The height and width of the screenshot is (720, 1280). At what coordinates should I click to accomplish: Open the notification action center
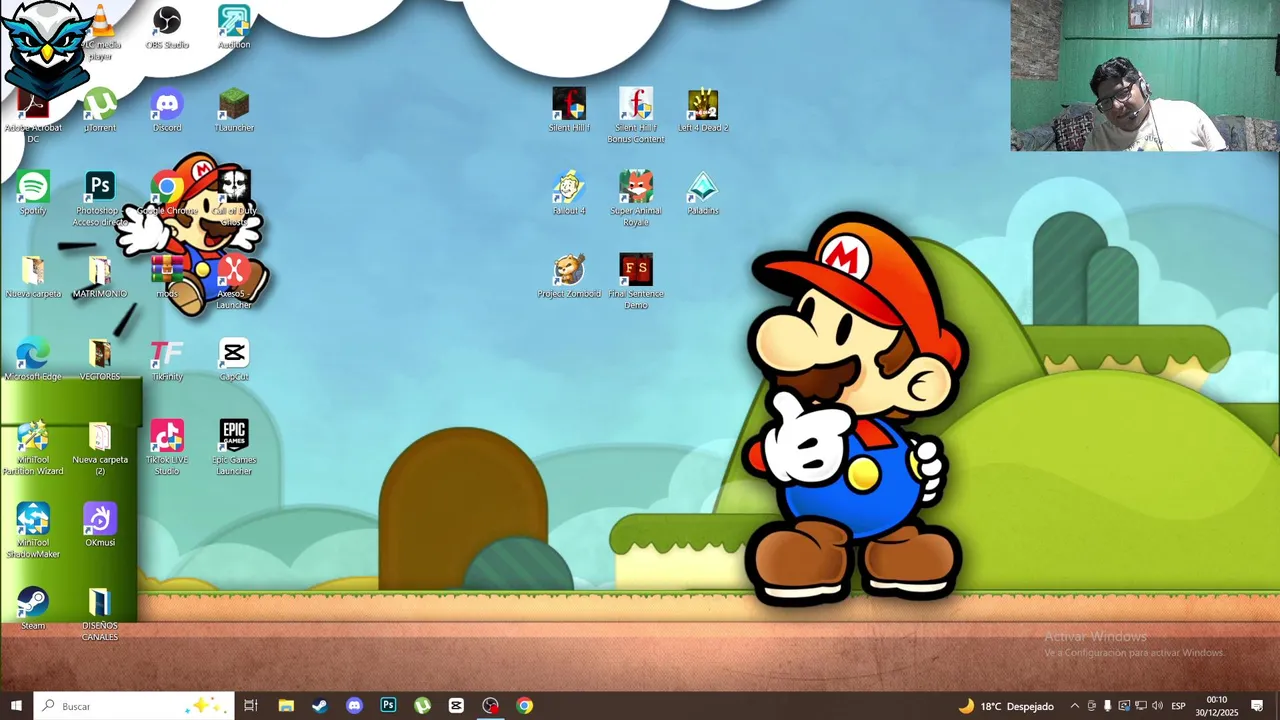[1257, 706]
